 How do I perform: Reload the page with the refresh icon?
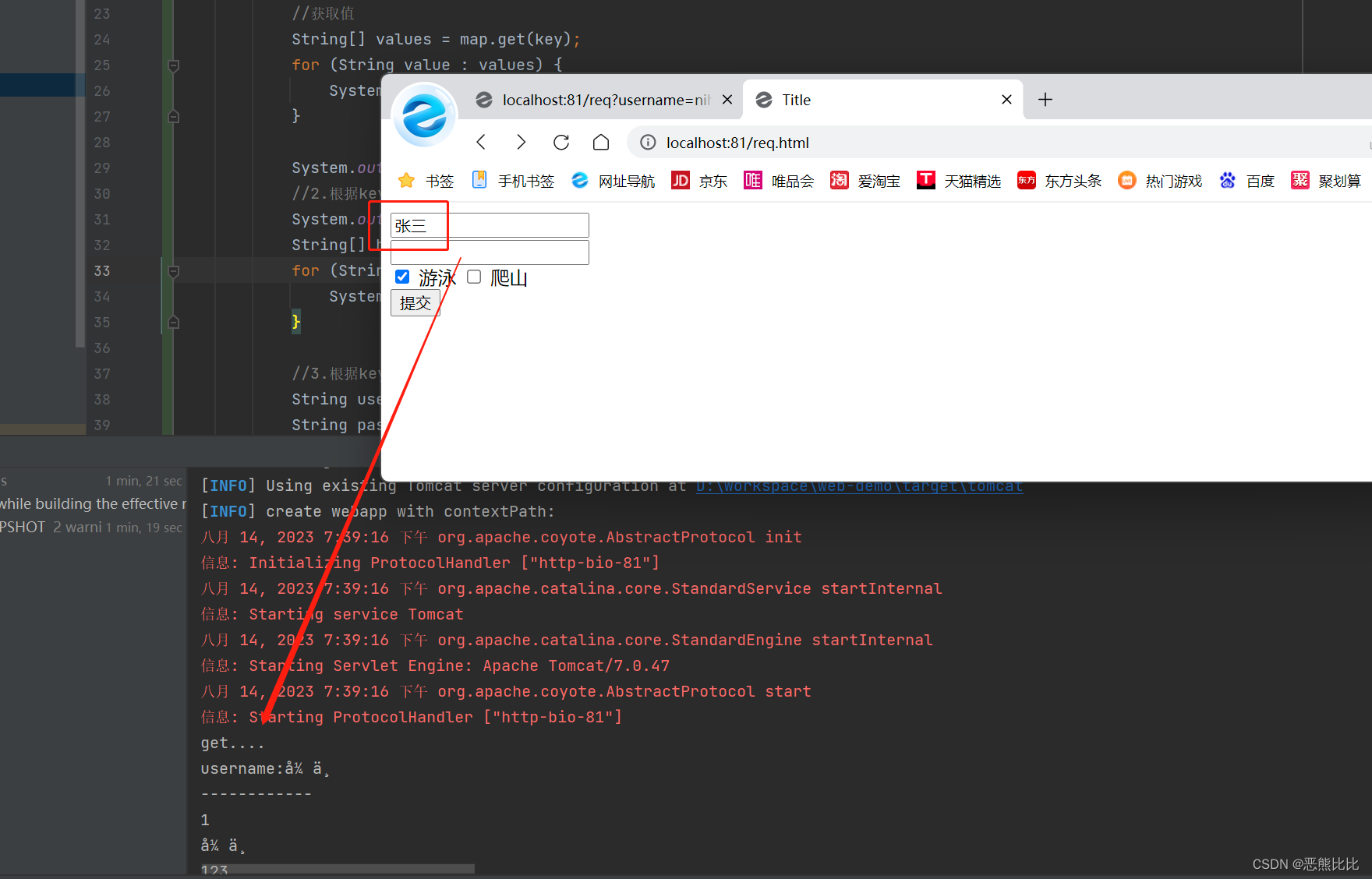(561, 142)
